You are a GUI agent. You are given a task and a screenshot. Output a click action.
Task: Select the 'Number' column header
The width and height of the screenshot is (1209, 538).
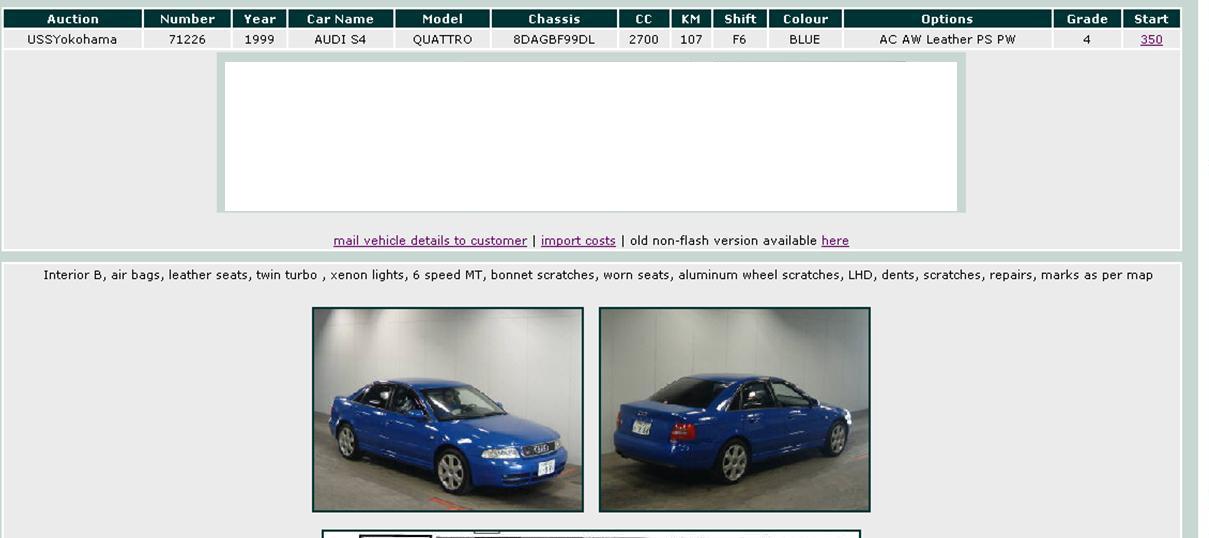click(x=187, y=19)
